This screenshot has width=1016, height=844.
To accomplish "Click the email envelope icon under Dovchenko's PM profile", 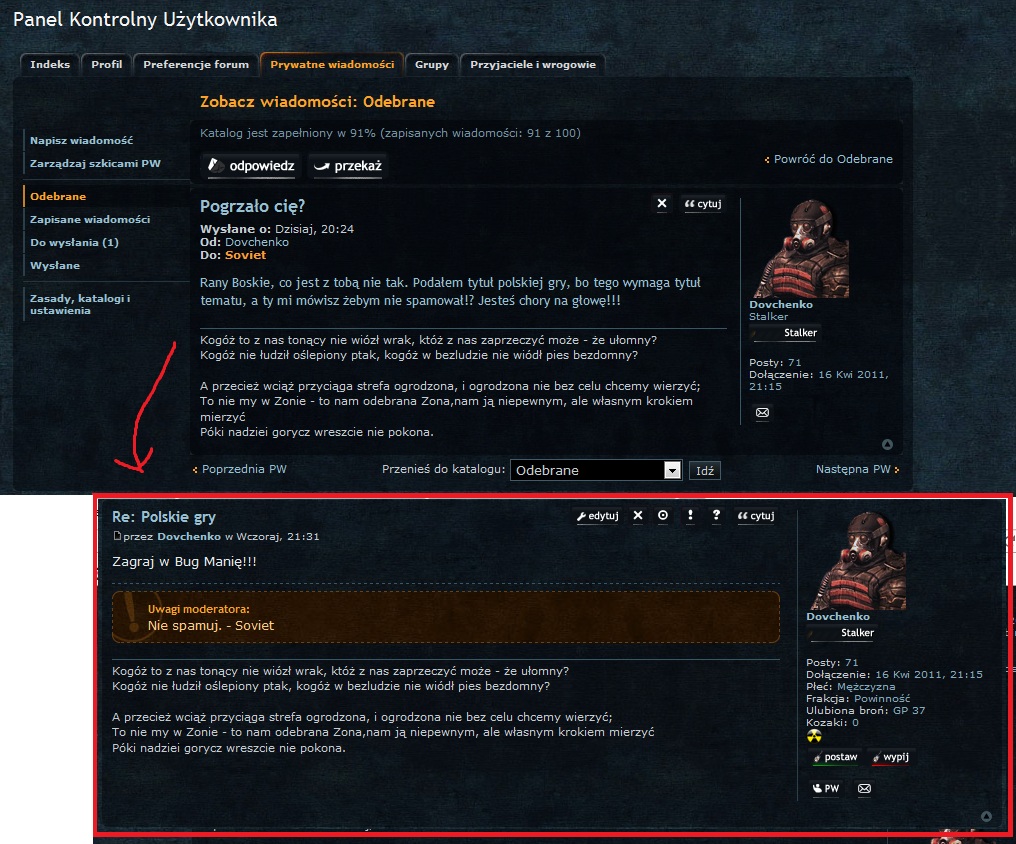I will 763,413.
